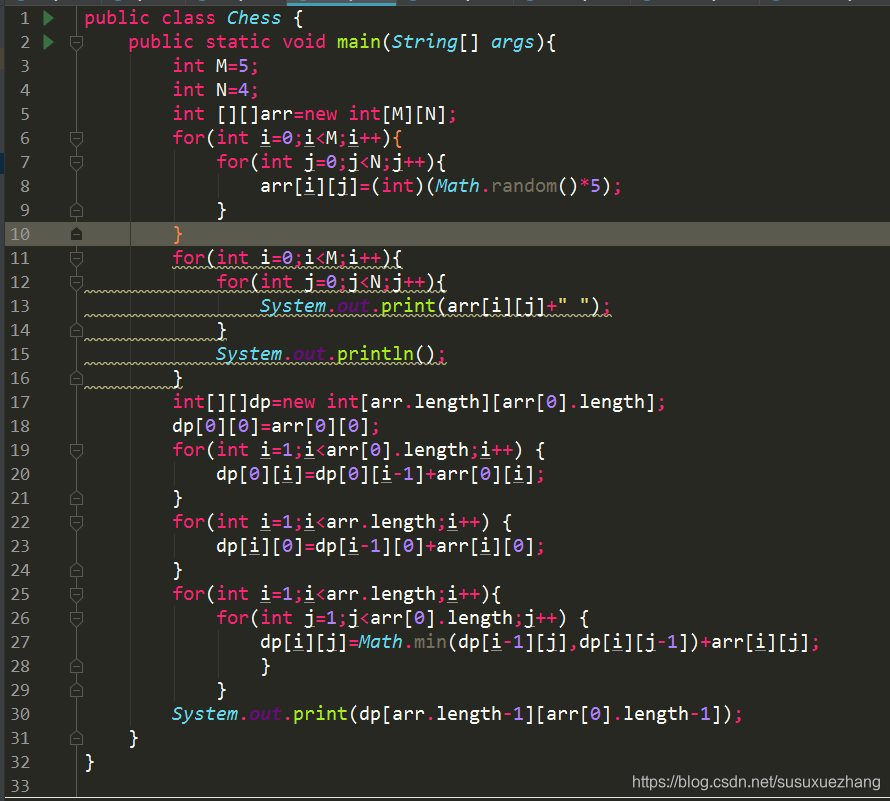Viewport: 890px width, 801px height.
Task: Click line number 27 in the gutter
Action: (20, 642)
